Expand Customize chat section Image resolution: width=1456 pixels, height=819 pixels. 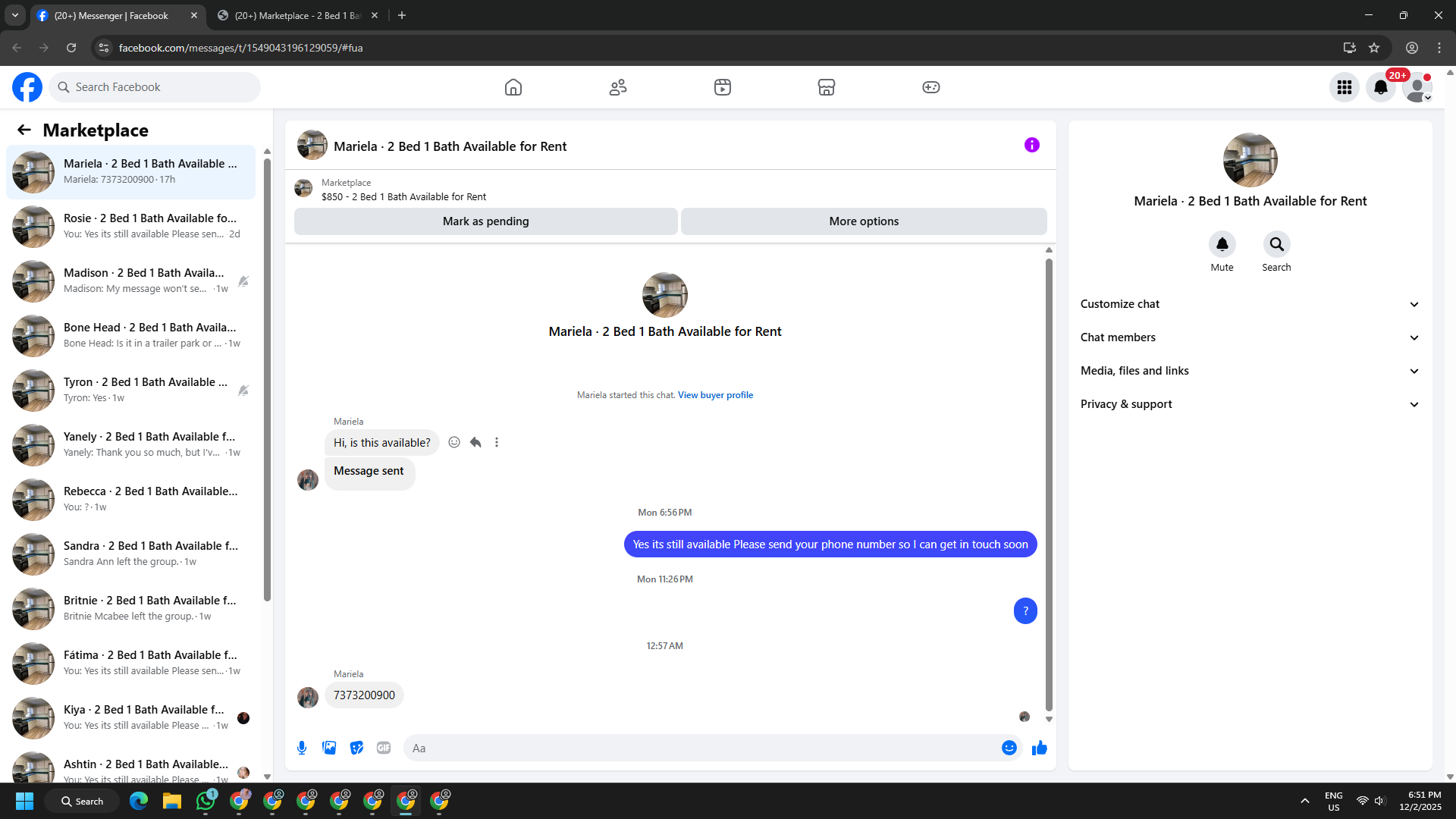click(1250, 304)
